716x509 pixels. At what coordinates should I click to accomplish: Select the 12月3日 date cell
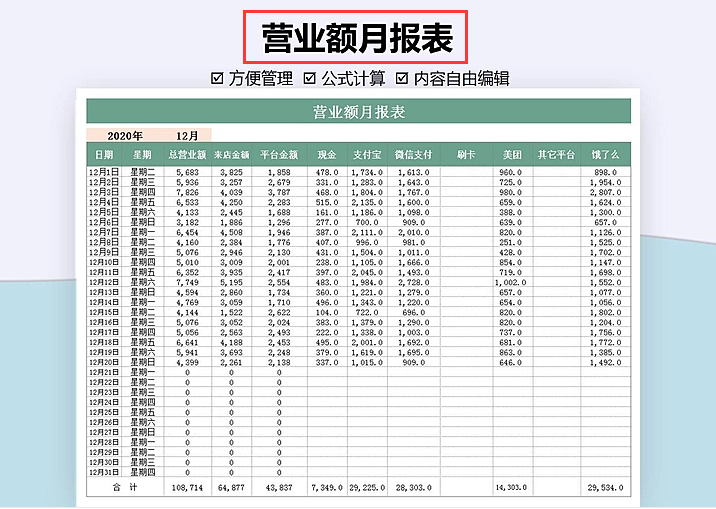[x=104, y=192]
